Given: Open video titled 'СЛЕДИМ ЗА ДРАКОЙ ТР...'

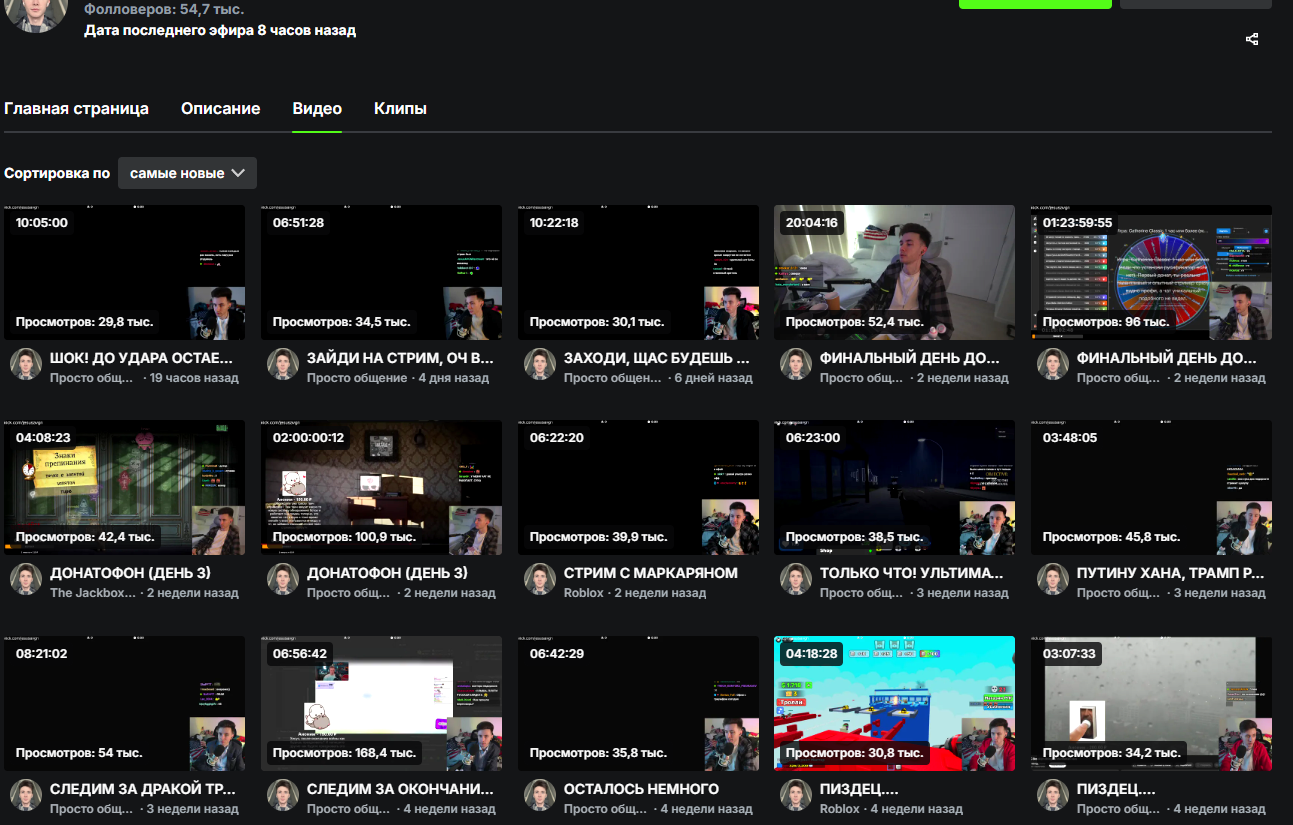Looking at the screenshot, I should (143, 789).
